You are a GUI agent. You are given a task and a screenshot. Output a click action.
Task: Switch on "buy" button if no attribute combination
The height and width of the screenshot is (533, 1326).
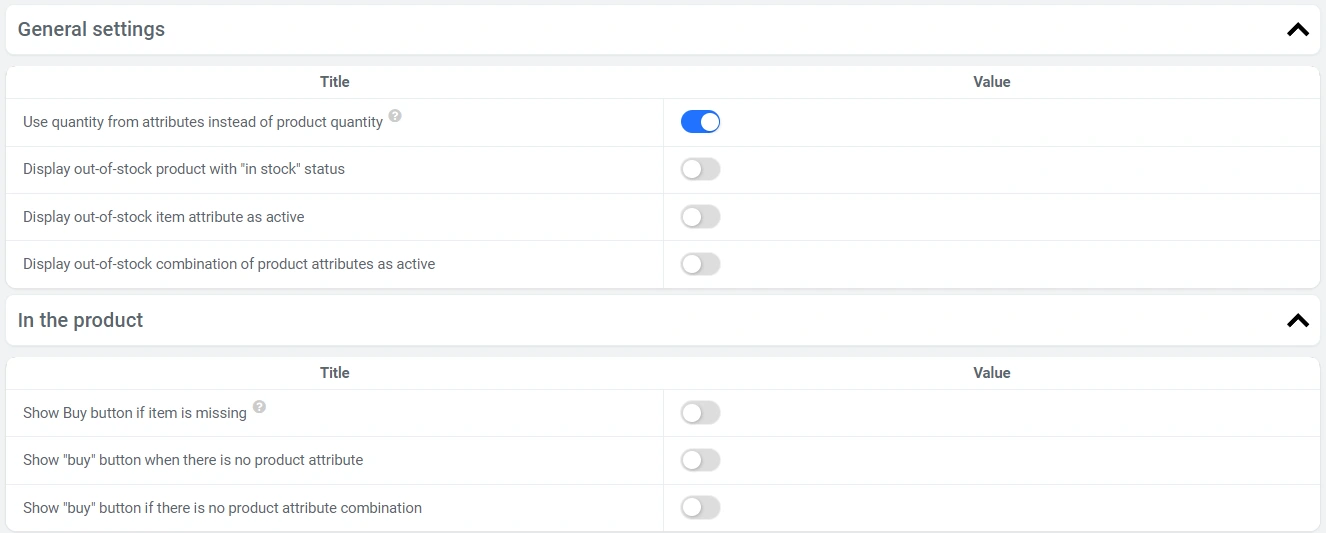pos(700,508)
